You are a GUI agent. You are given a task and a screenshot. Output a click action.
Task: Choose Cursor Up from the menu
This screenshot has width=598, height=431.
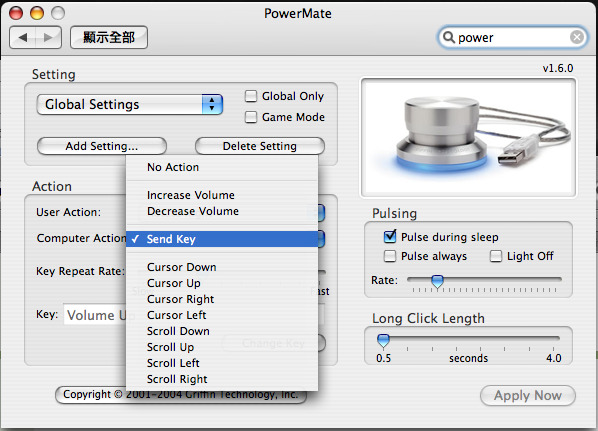tap(222, 283)
